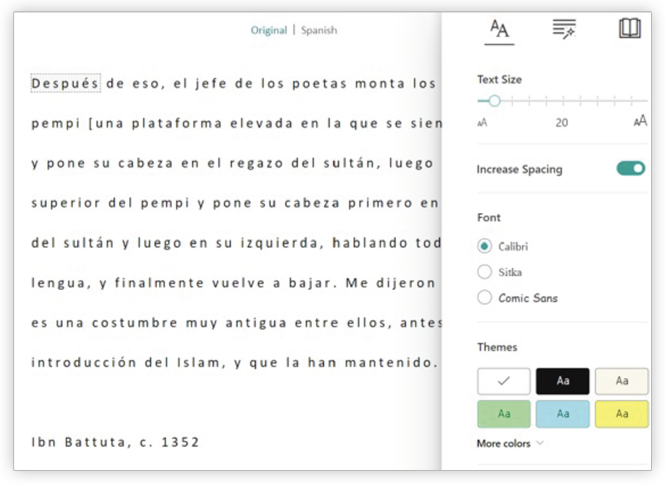Click the attribution Ibn Battuta, c. 1352
Screen dimensions: 666x488
(x=115, y=442)
